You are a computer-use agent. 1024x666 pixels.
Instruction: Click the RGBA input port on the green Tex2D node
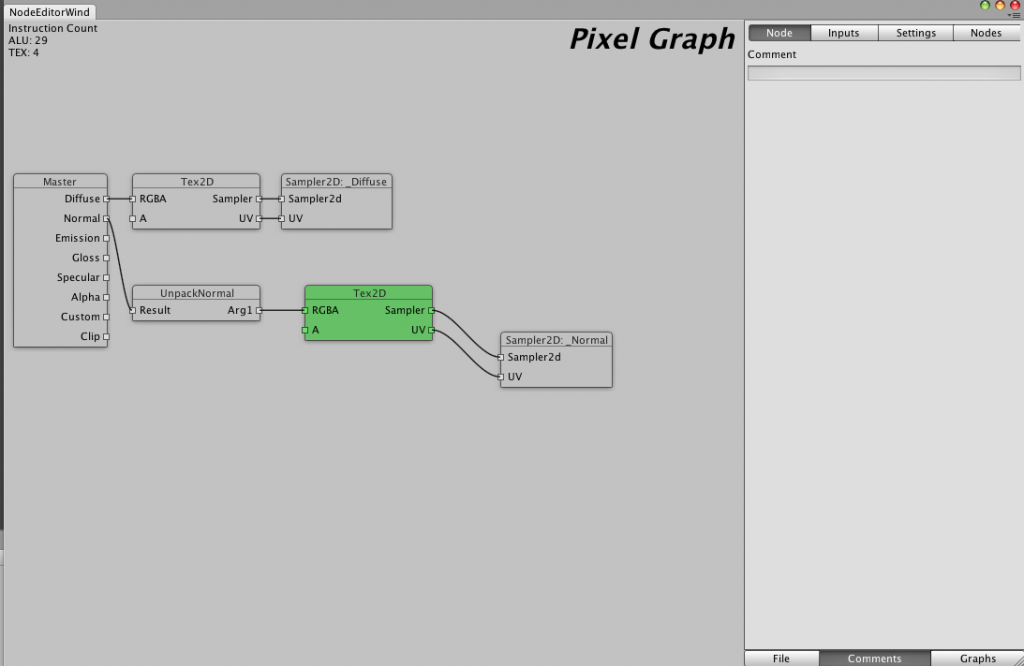pos(303,311)
